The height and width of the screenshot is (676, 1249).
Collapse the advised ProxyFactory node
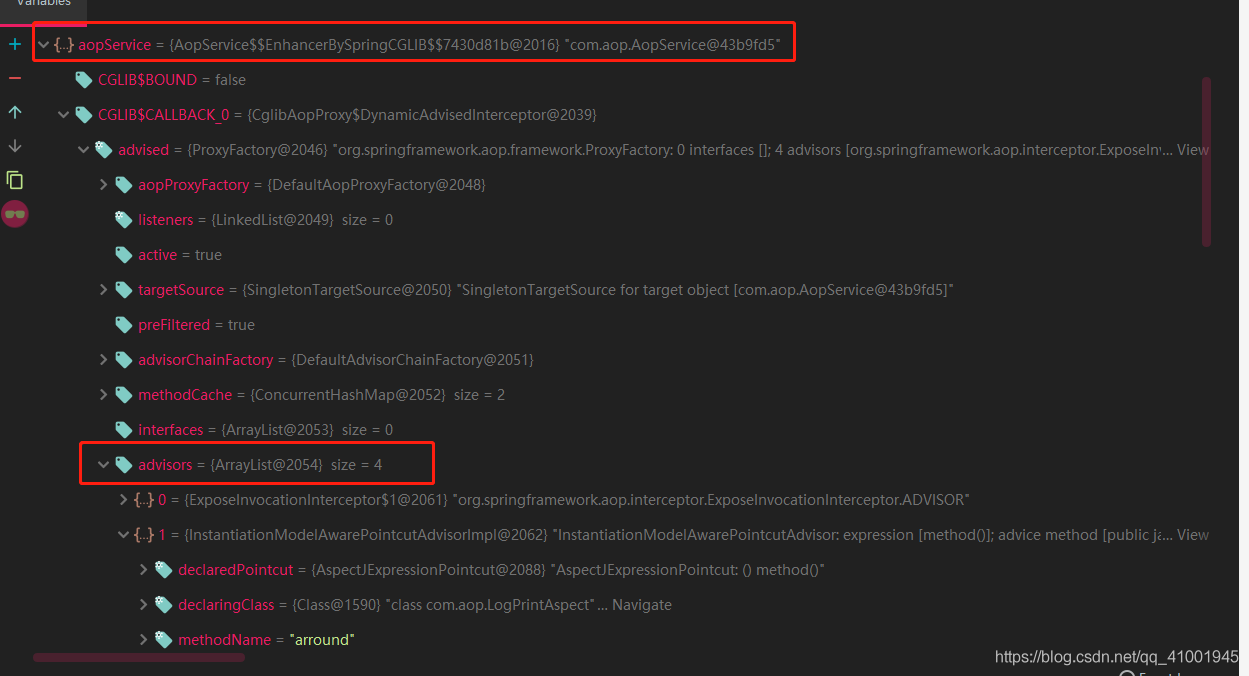pos(84,150)
